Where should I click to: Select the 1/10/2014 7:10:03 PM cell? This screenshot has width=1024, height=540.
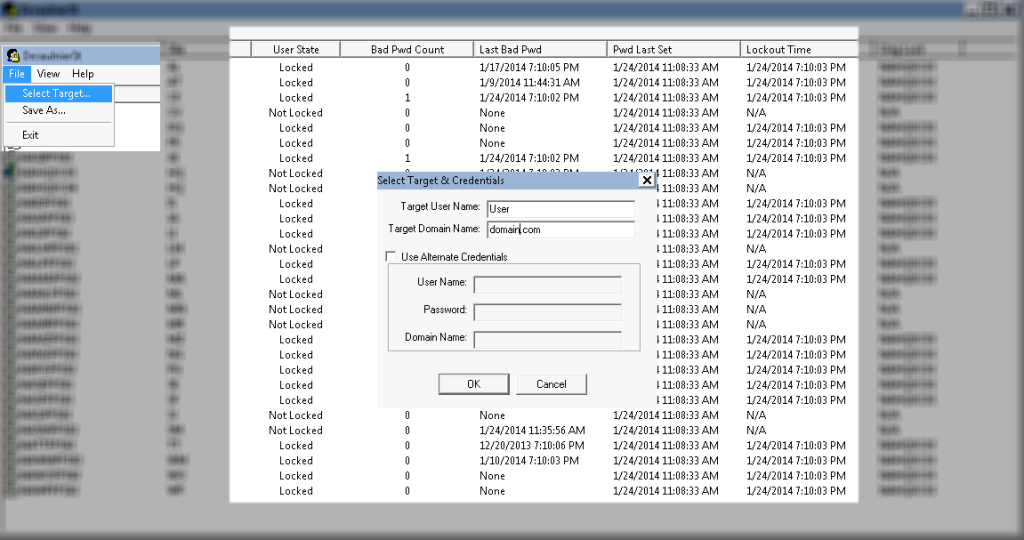click(x=529, y=460)
